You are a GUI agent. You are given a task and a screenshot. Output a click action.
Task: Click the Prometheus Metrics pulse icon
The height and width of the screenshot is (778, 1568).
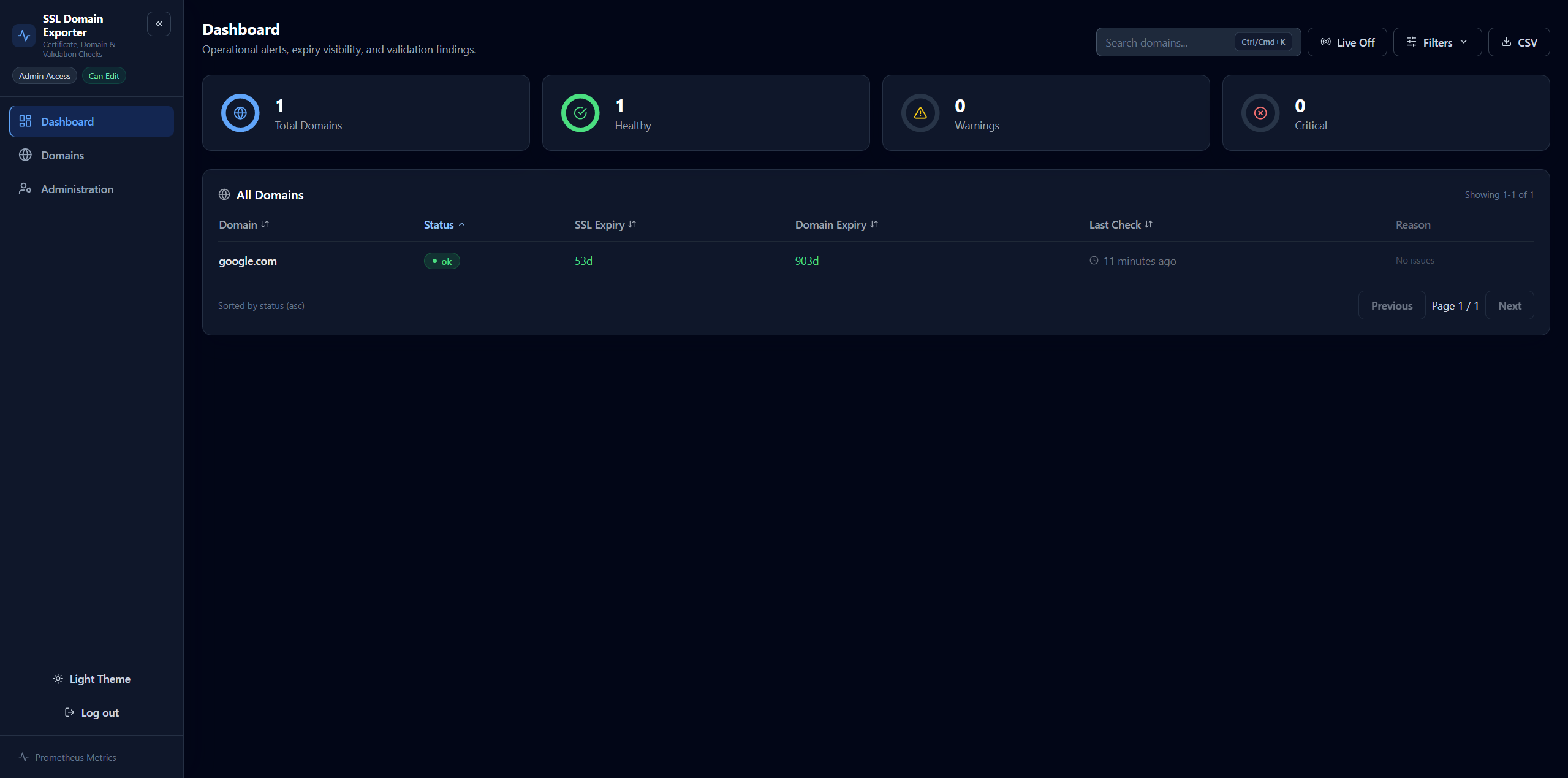coord(24,757)
